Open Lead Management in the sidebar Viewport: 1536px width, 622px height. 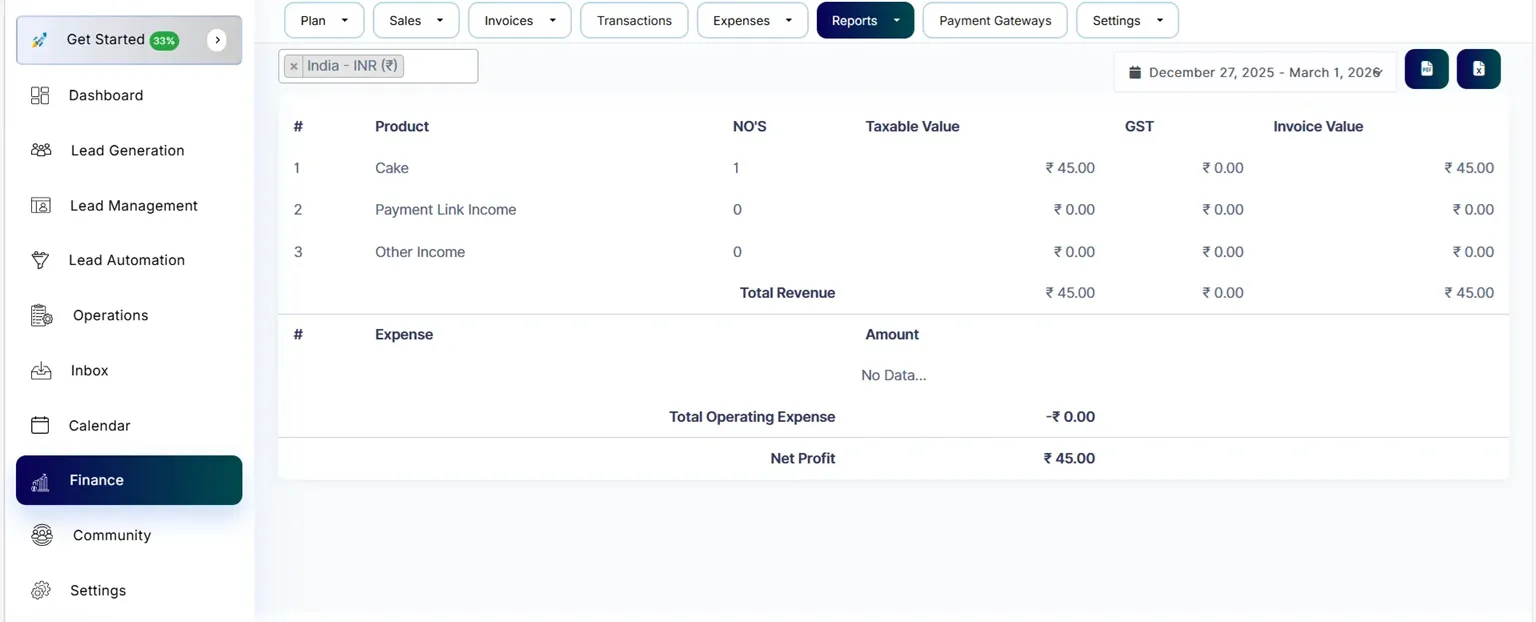133,205
